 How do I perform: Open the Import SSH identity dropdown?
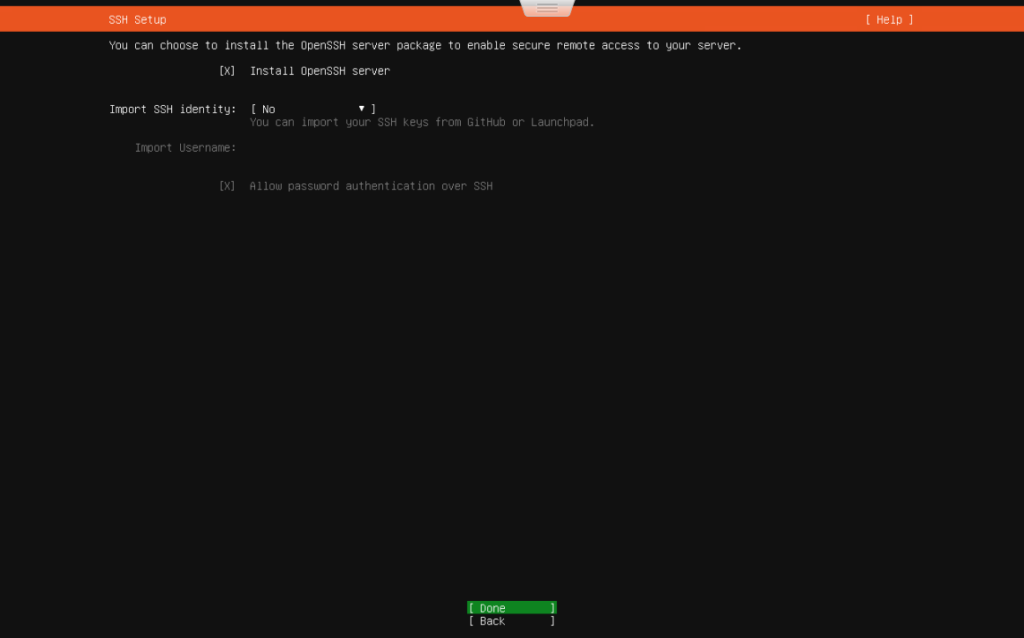click(312, 109)
